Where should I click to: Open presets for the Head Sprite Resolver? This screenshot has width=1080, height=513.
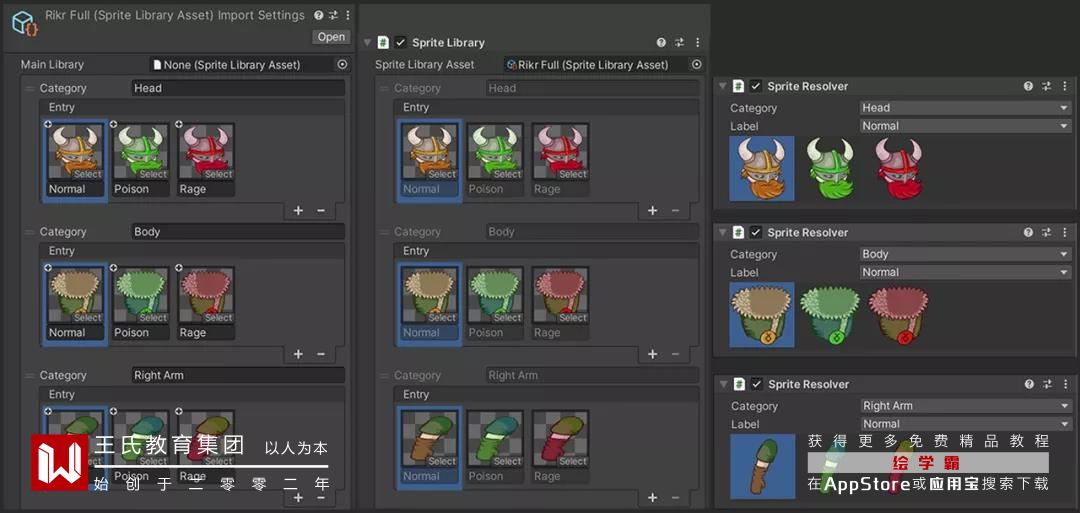[1047, 86]
